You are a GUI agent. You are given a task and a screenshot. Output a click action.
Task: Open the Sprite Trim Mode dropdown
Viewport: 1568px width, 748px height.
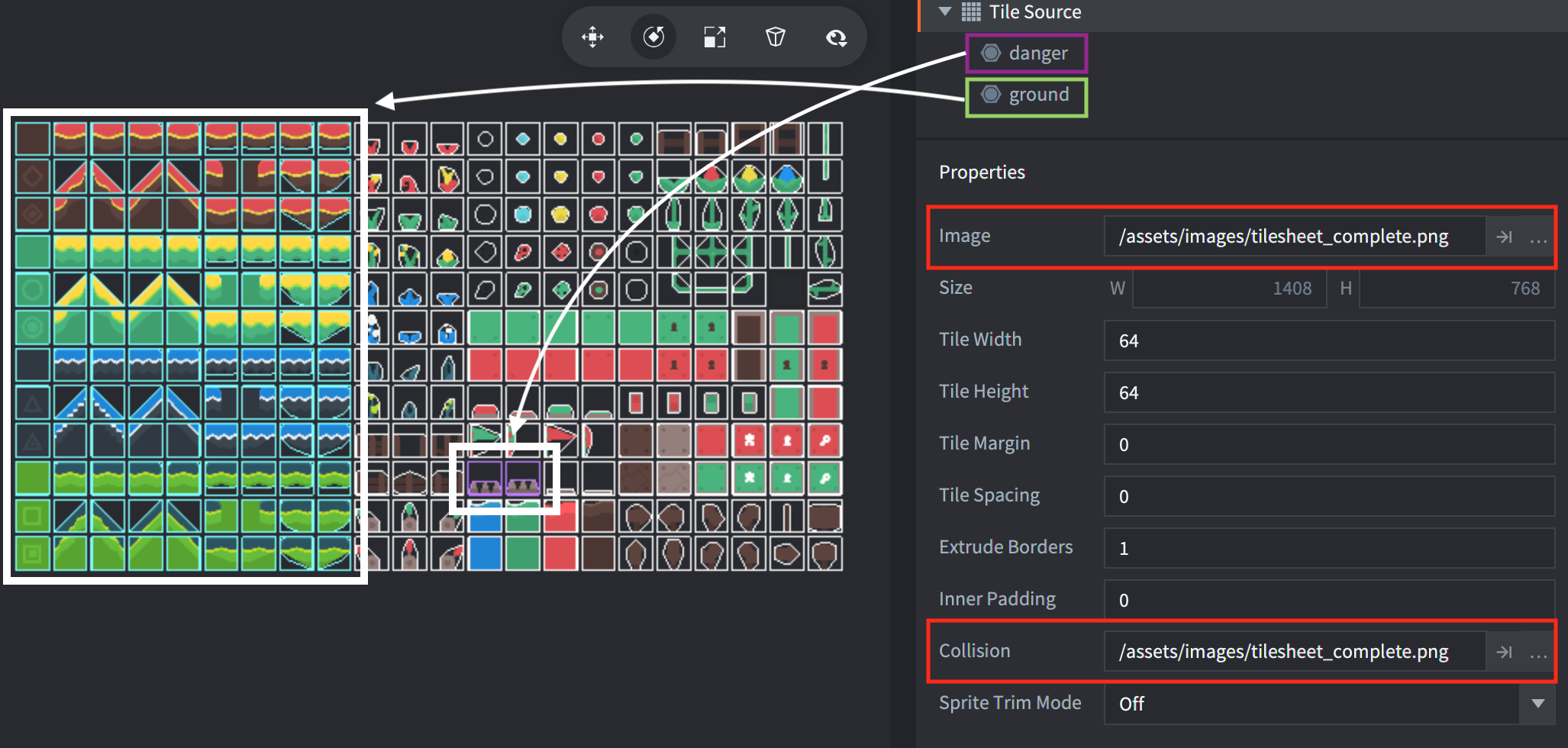coord(1329,704)
